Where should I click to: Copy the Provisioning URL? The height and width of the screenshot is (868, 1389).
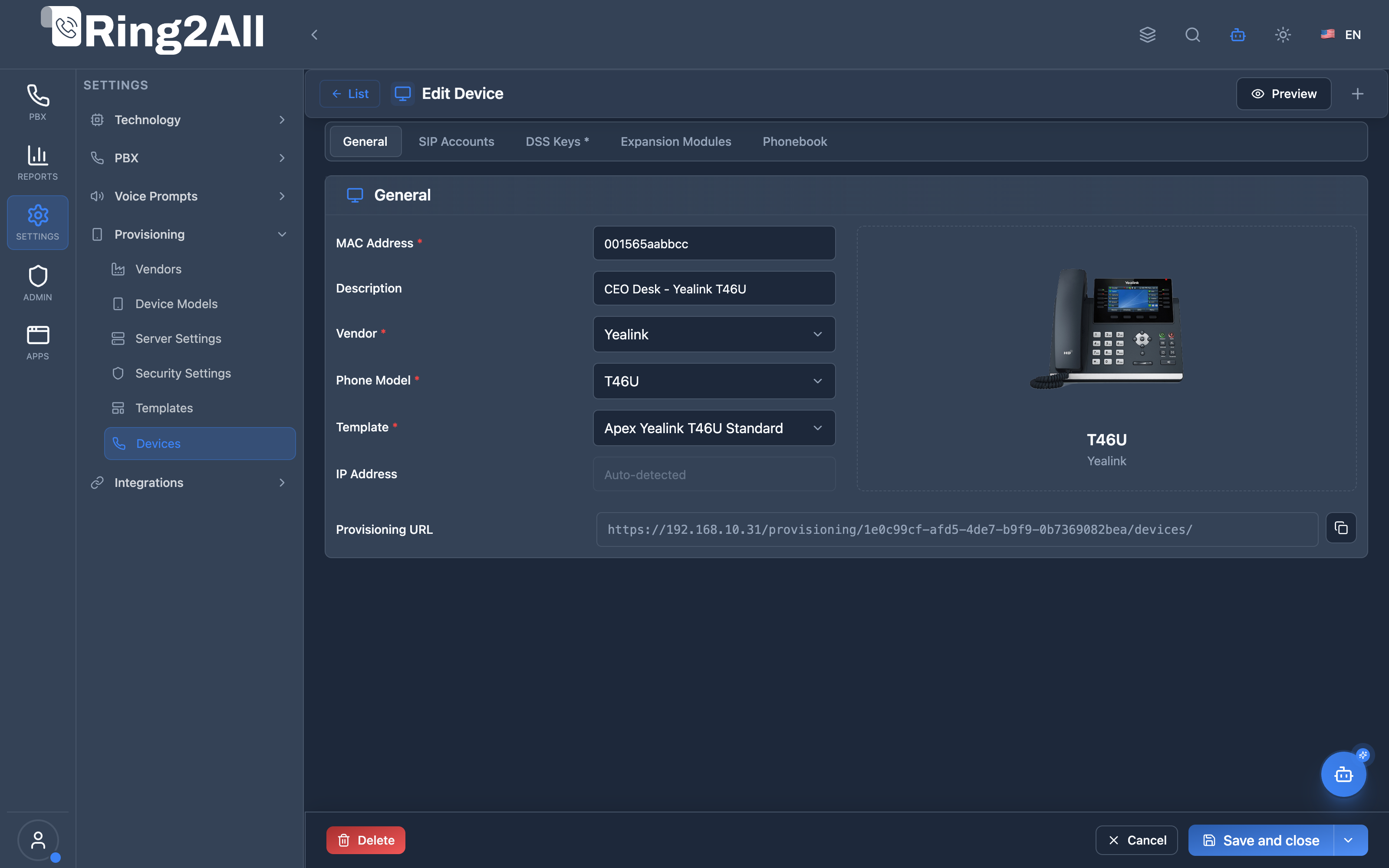click(1341, 528)
